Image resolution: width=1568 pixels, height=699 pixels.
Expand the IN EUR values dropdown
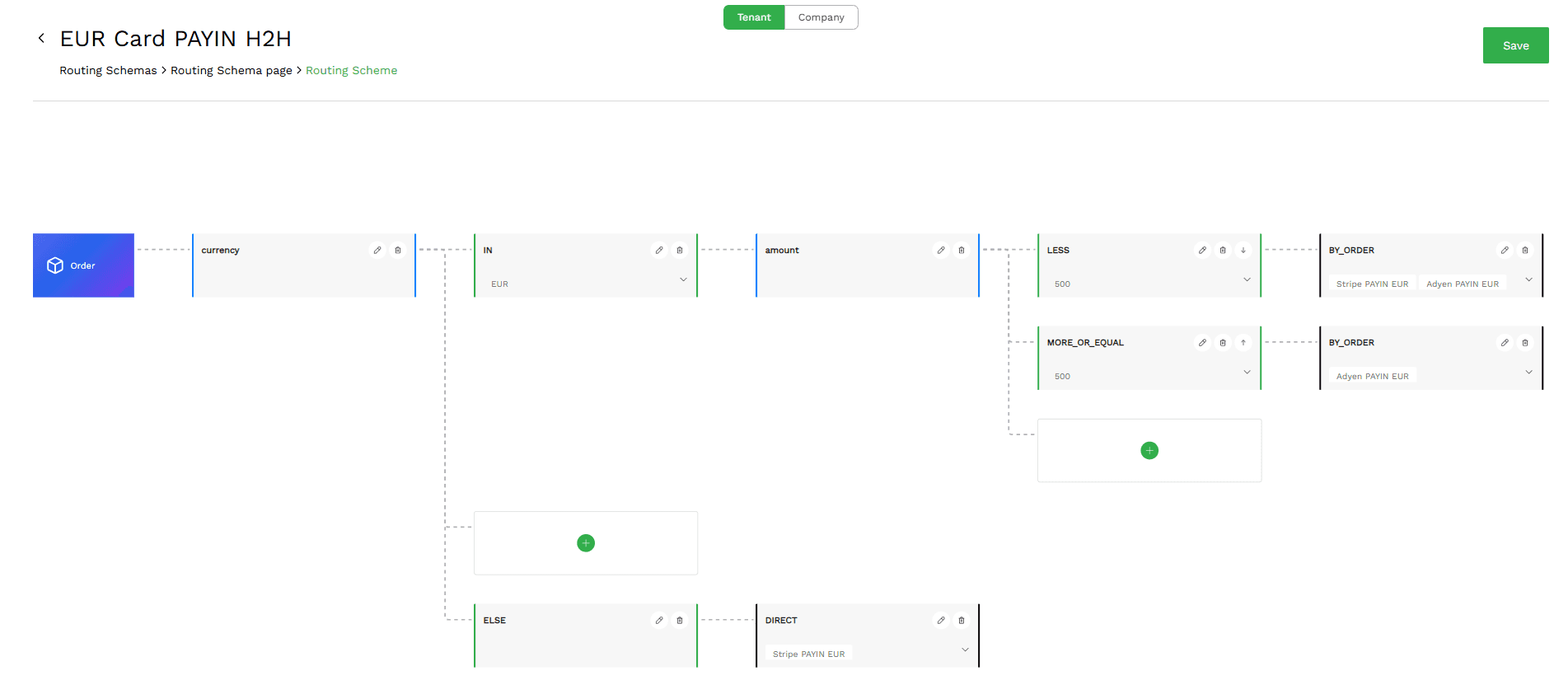[x=683, y=279]
